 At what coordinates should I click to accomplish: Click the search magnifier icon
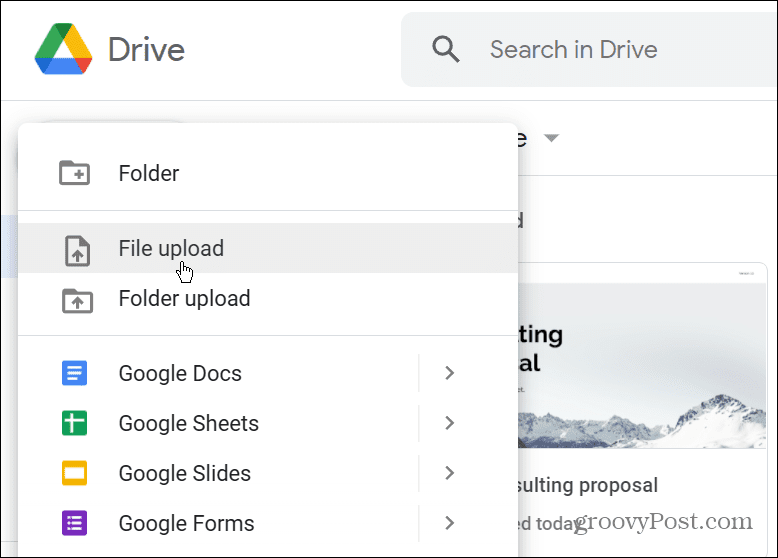click(x=445, y=49)
